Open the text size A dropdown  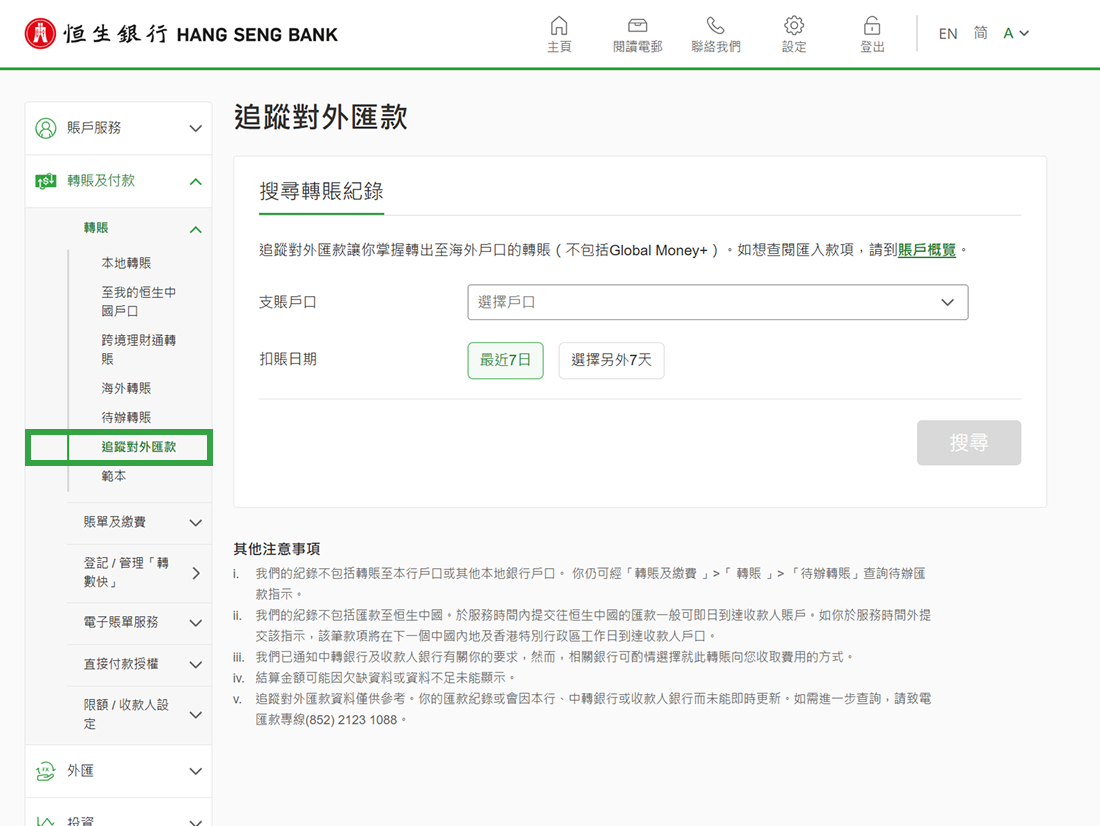point(1015,34)
